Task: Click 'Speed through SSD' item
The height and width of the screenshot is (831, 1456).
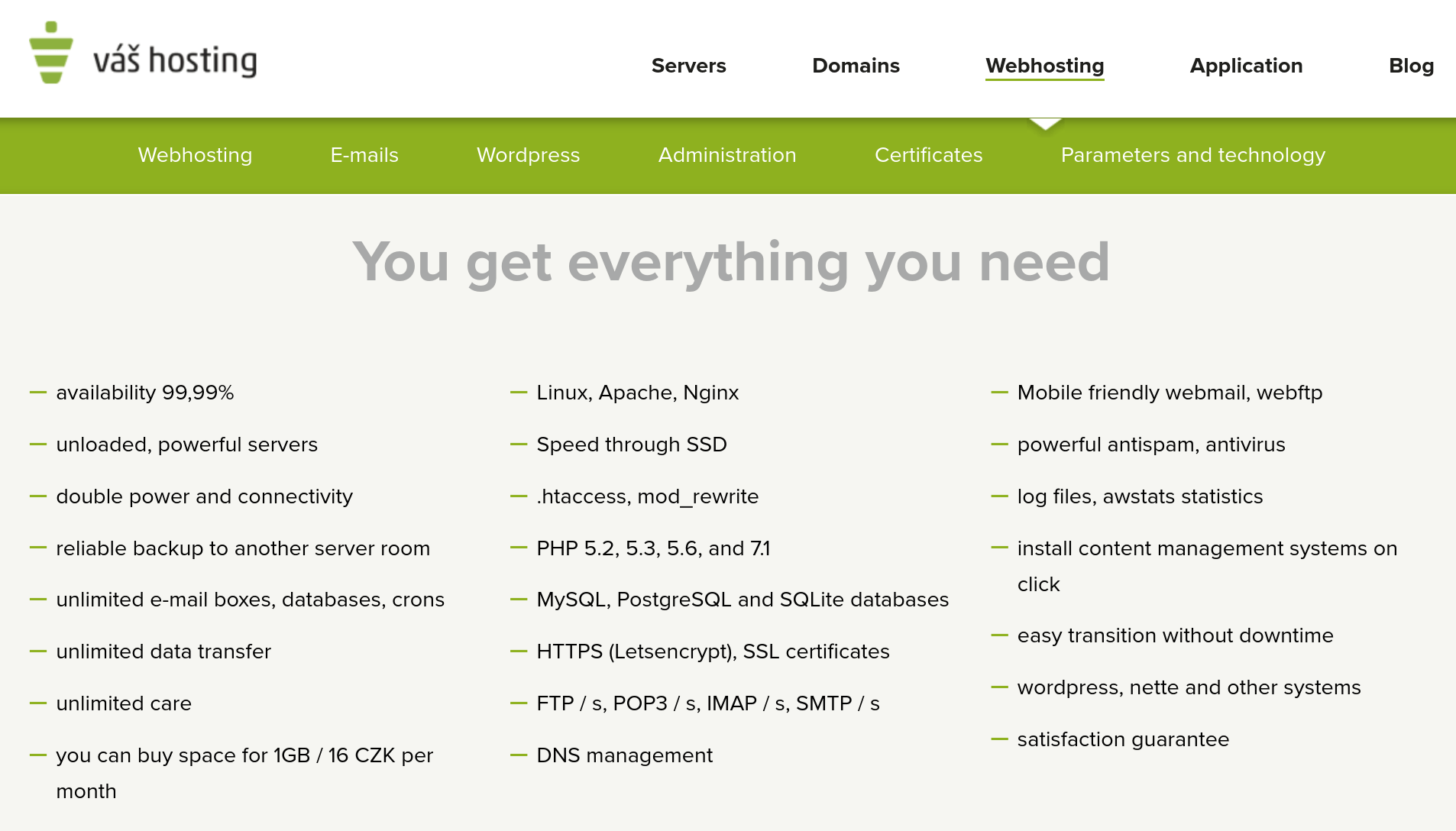Action: [631, 445]
